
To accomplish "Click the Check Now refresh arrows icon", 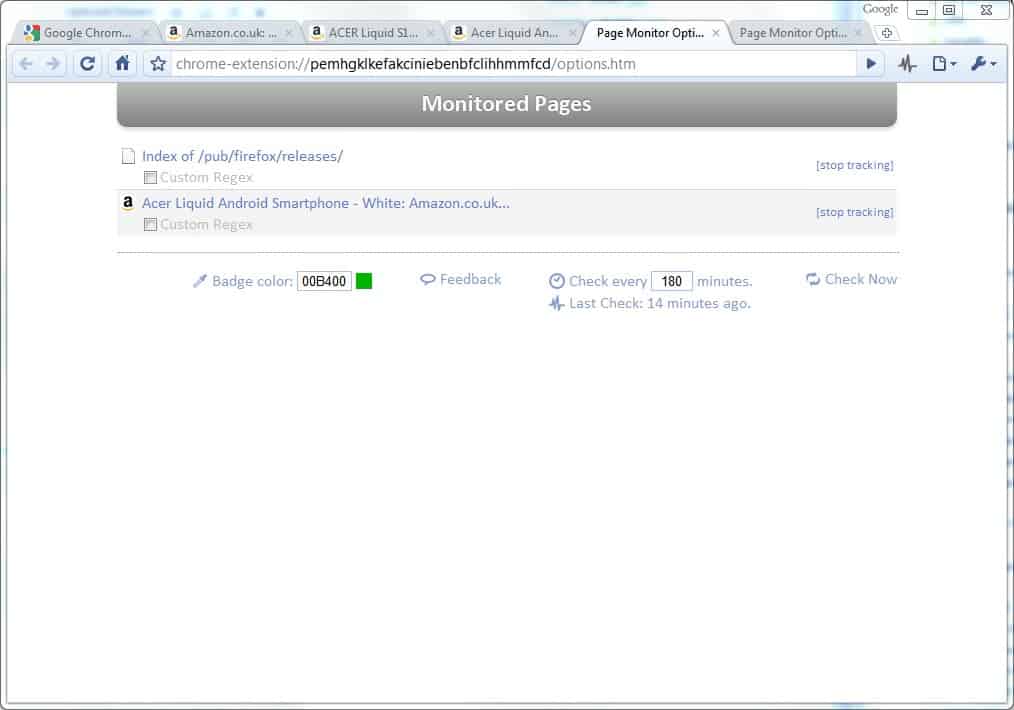I will (x=811, y=280).
